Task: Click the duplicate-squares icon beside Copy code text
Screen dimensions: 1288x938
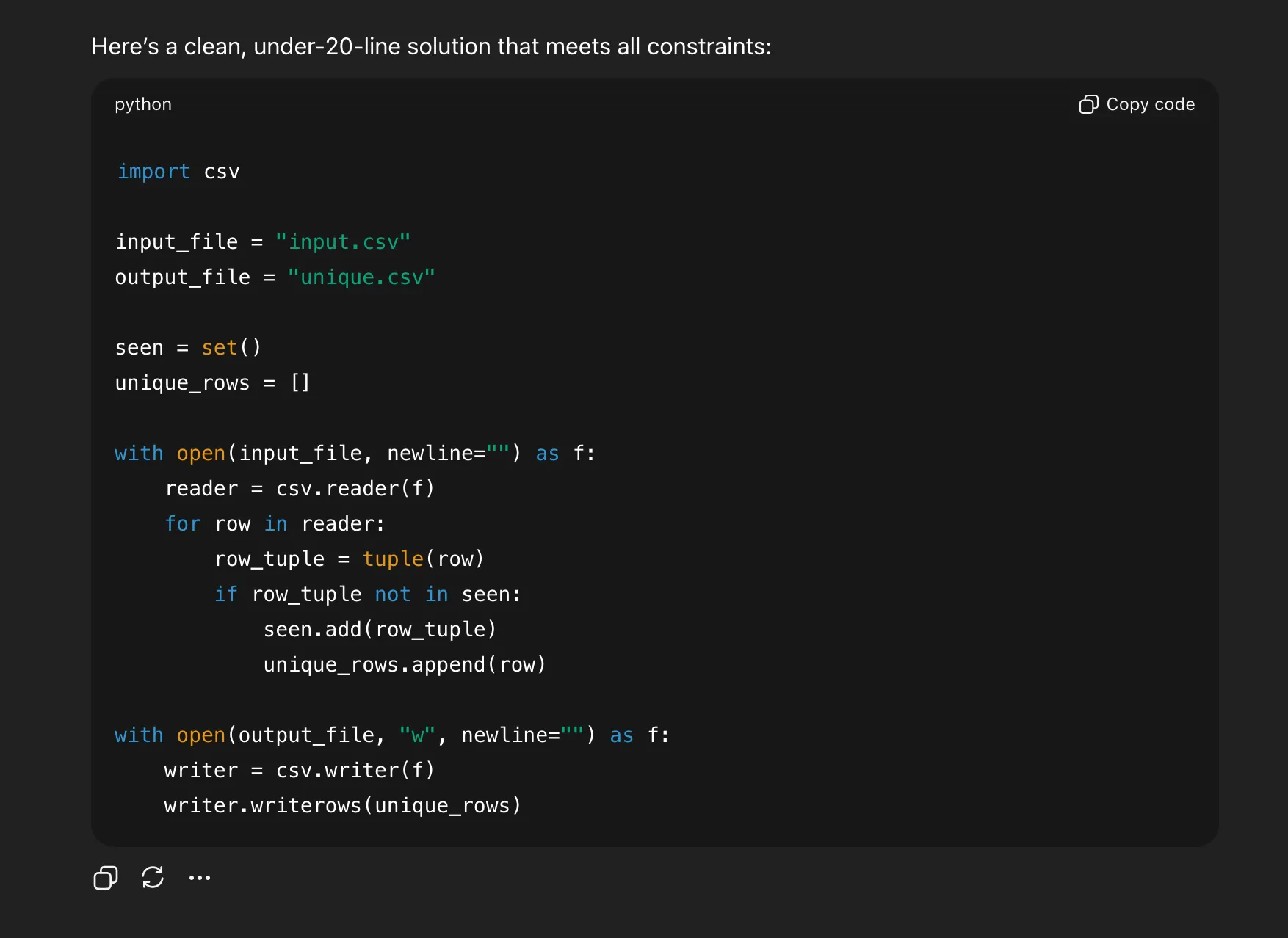Action: coord(1088,104)
